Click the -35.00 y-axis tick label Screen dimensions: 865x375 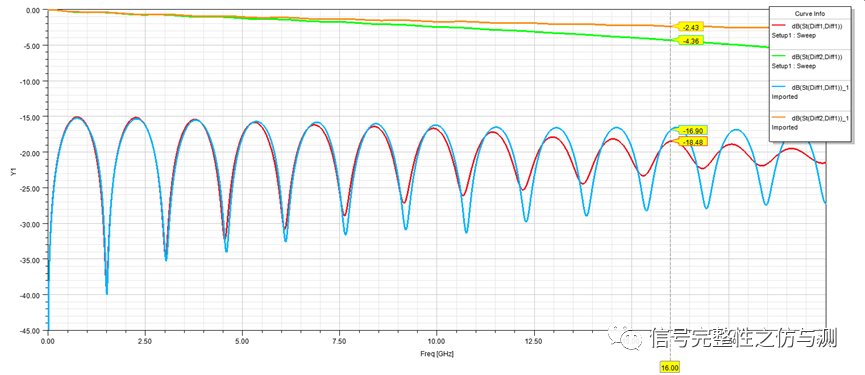pos(30,259)
